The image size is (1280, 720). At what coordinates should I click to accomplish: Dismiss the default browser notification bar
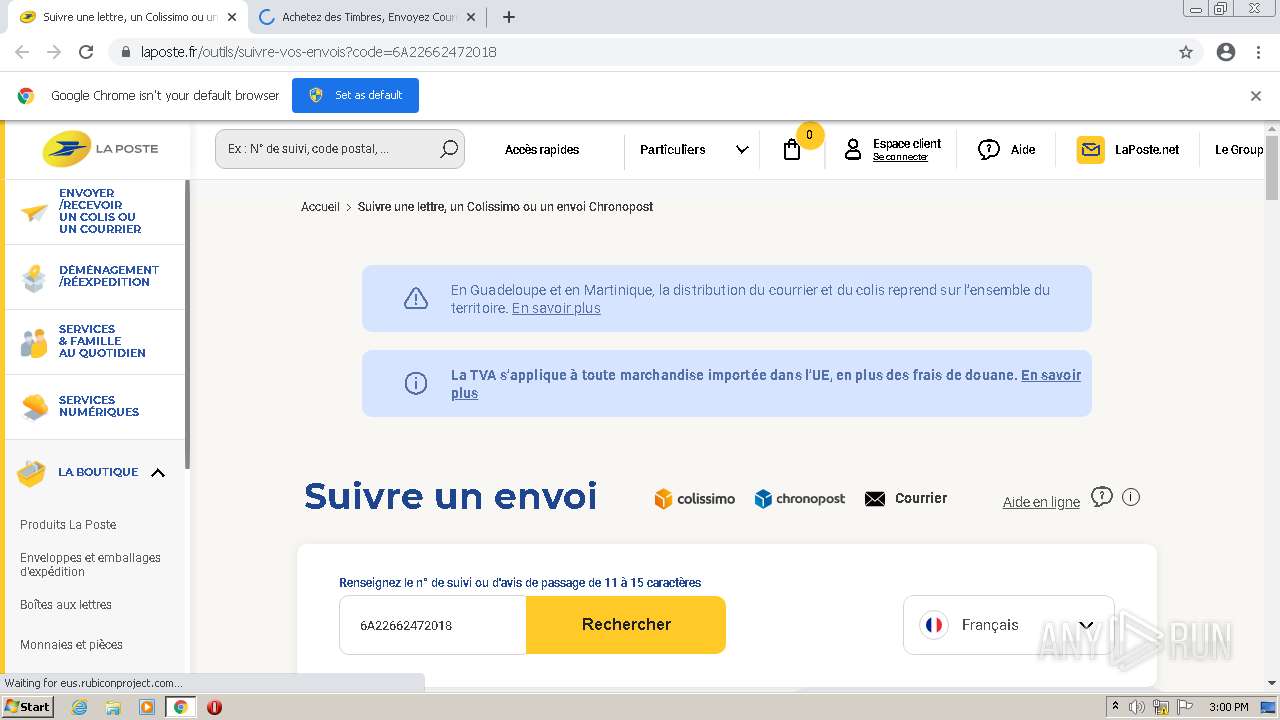(1256, 96)
